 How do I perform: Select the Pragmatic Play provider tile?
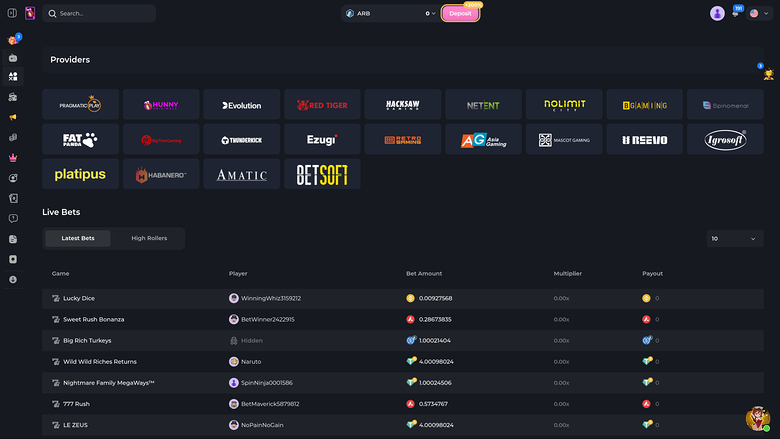[x=80, y=104]
